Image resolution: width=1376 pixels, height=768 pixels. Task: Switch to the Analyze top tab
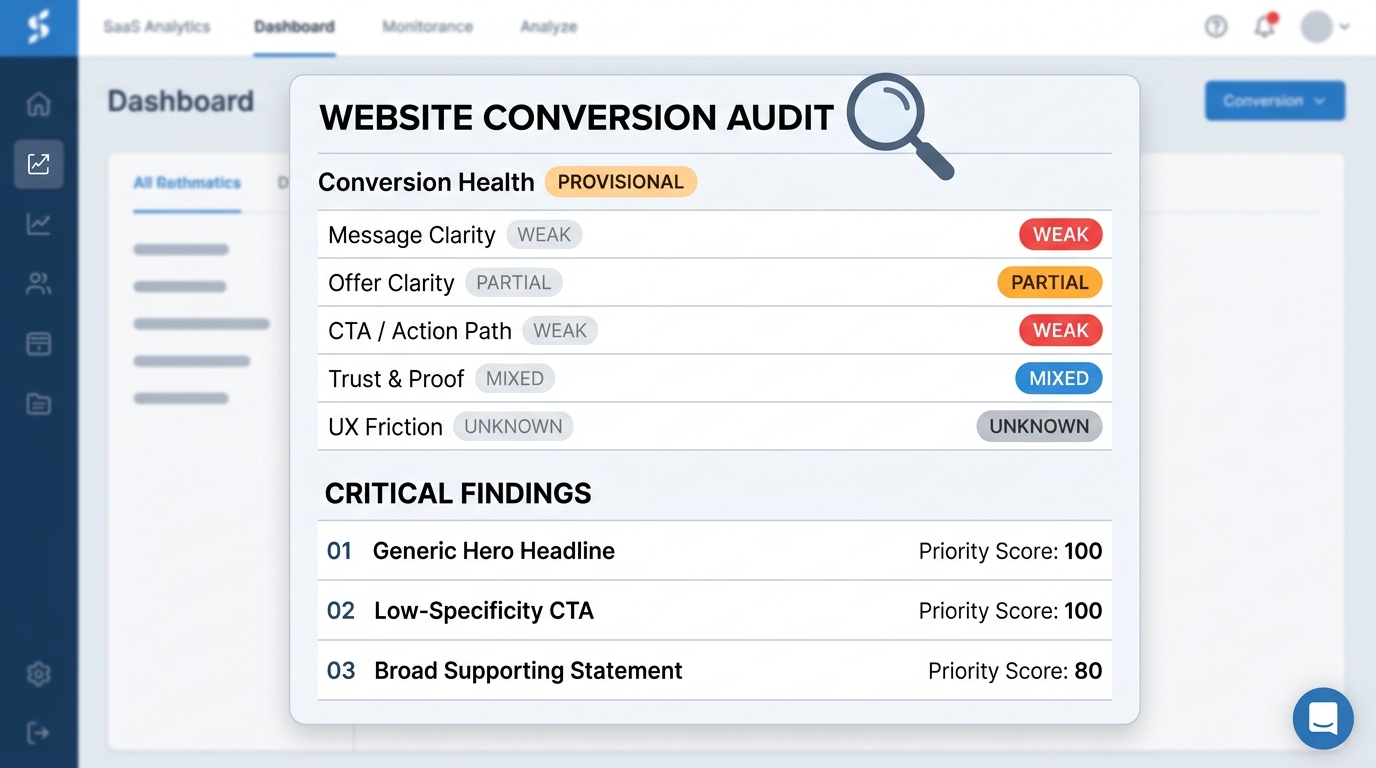pos(548,27)
